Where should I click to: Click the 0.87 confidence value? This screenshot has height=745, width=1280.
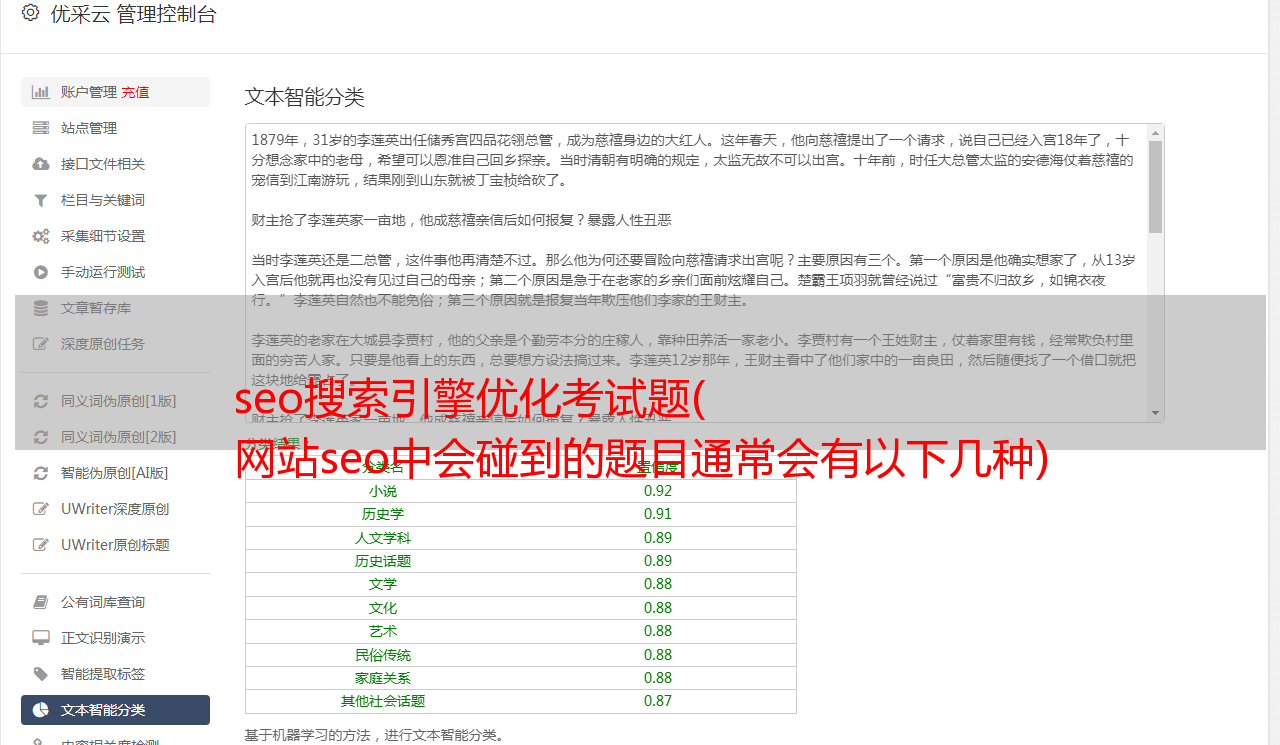pos(658,701)
